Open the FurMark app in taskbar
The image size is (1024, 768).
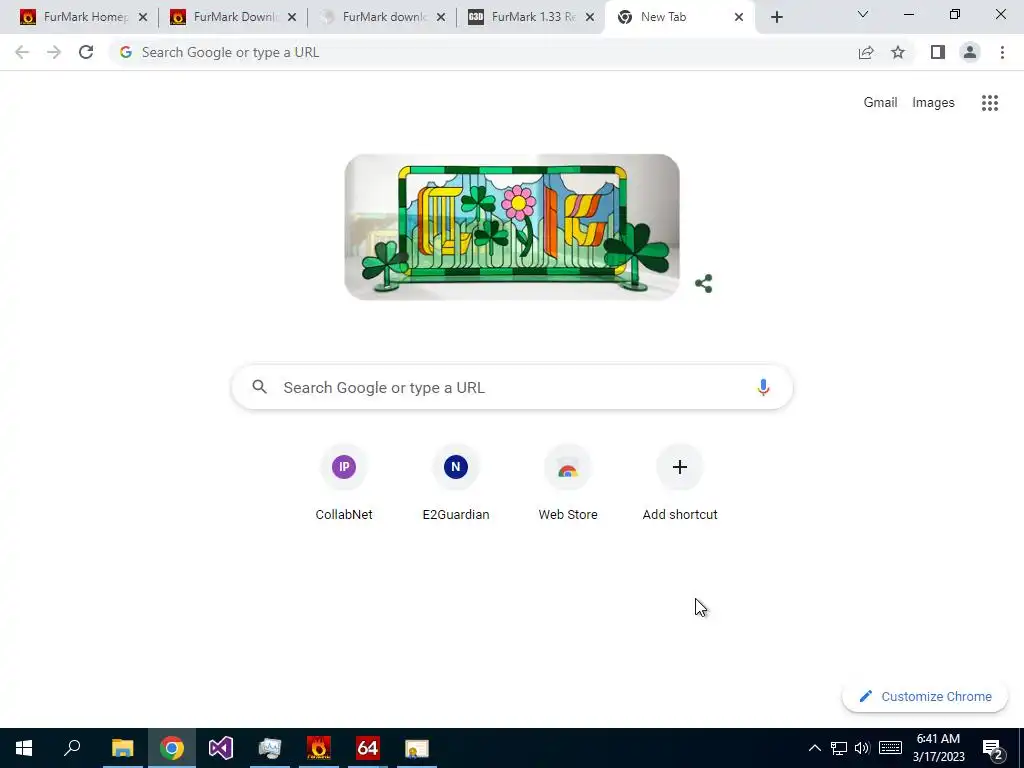click(x=319, y=748)
